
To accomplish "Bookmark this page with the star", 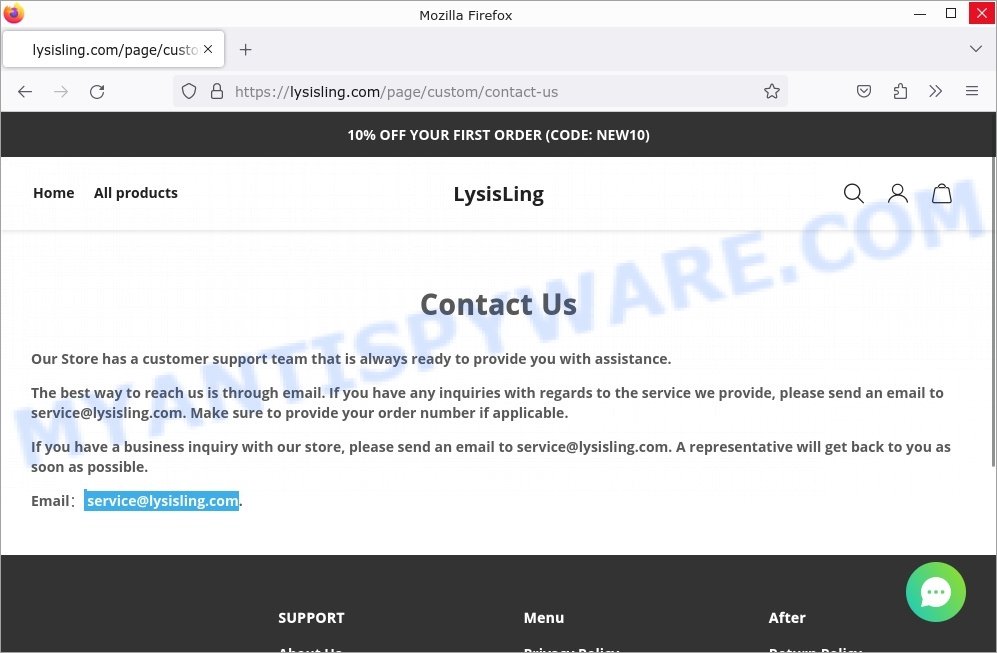I will (x=772, y=92).
